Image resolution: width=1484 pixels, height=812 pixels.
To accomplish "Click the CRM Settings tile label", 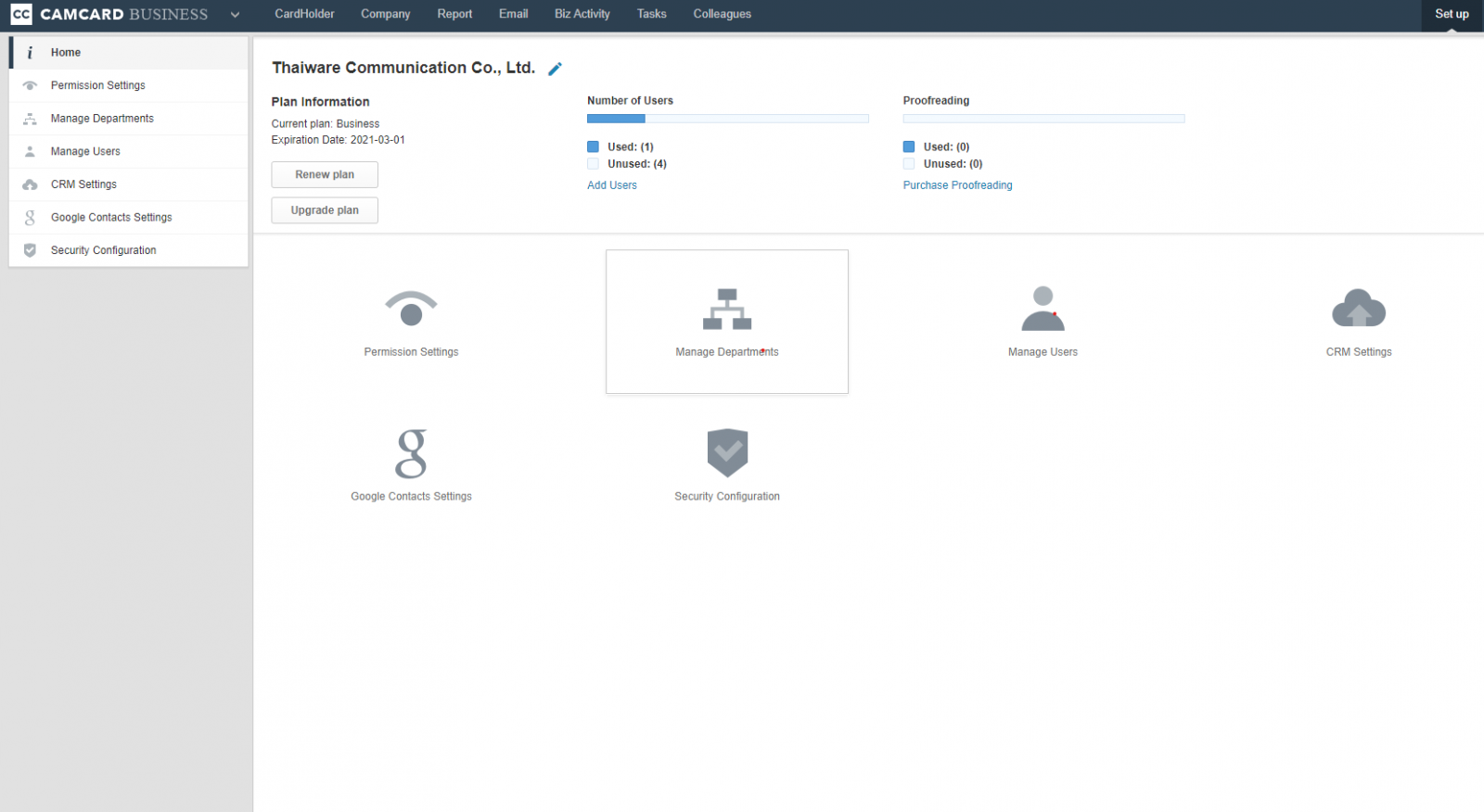I will 1359,352.
